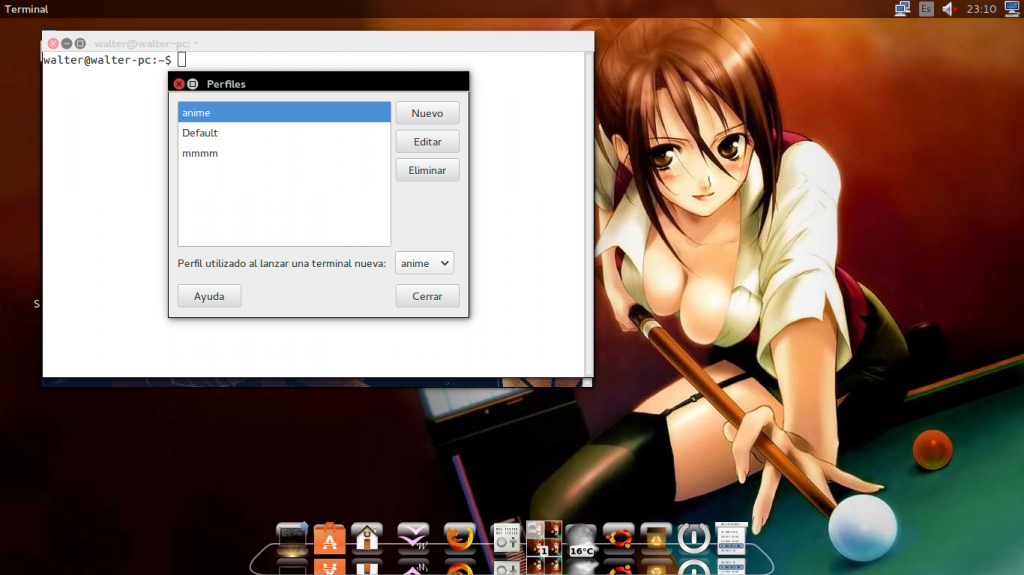Select the anime profile in the list
This screenshot has width=1024, height=575.
coord(284,112)
